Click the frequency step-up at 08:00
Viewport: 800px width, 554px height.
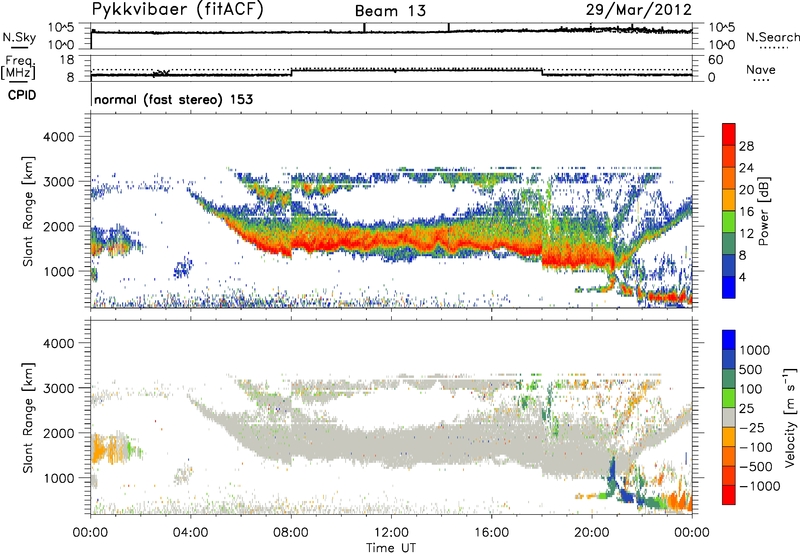point(291,72)
